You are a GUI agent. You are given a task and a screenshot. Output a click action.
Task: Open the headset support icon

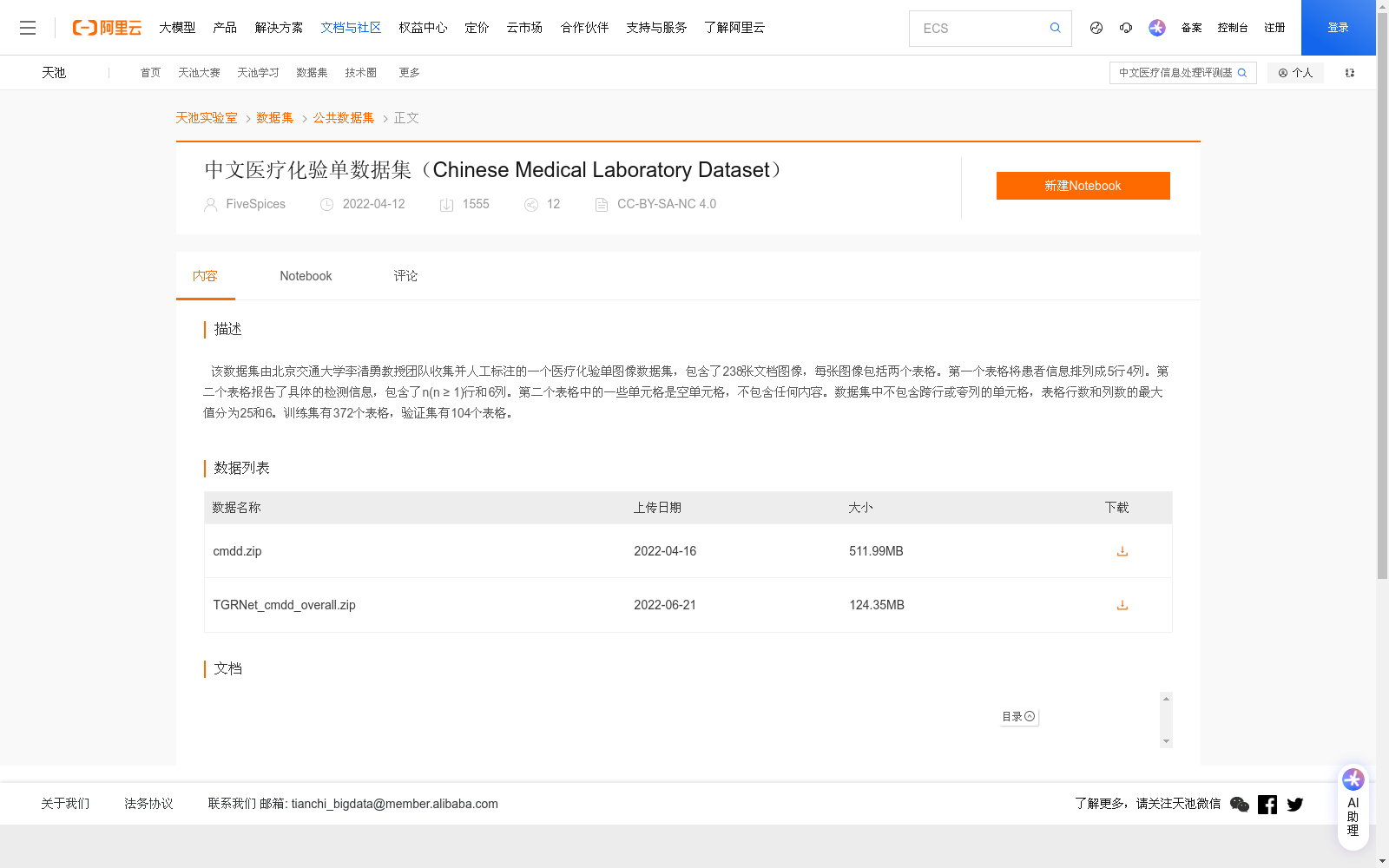click(1126, 28)
